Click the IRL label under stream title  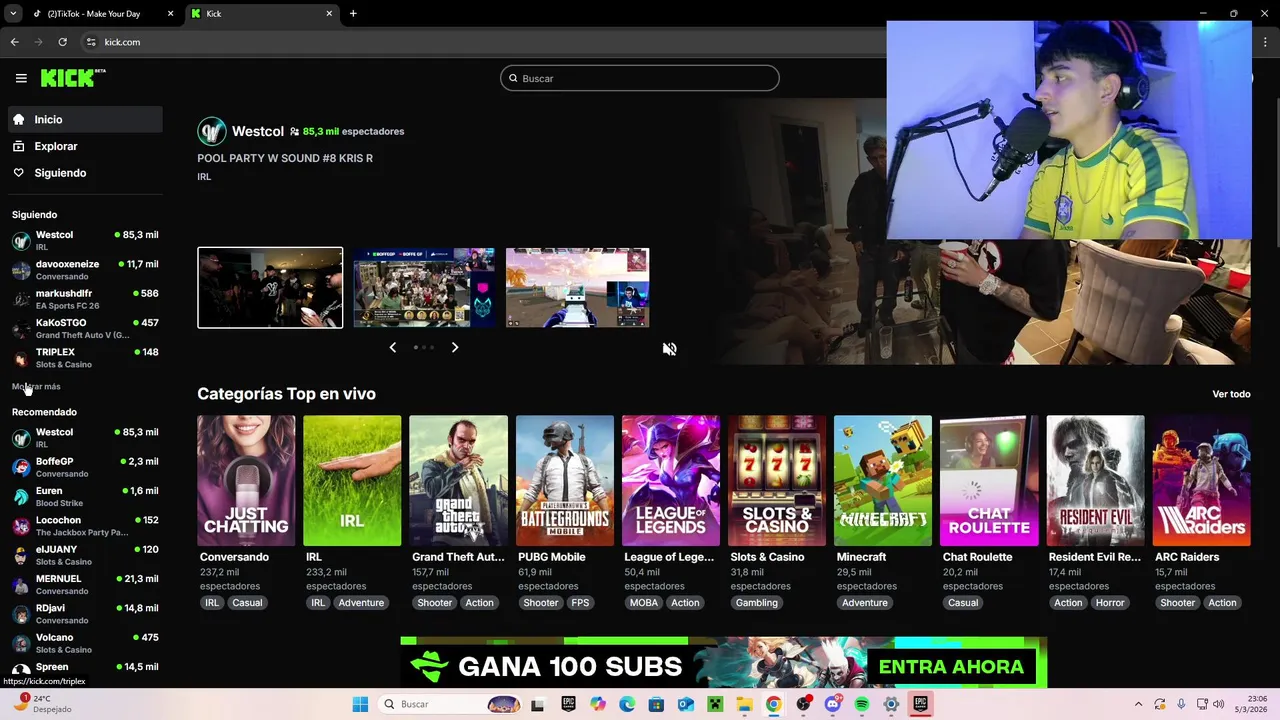(x=204, y=177)
